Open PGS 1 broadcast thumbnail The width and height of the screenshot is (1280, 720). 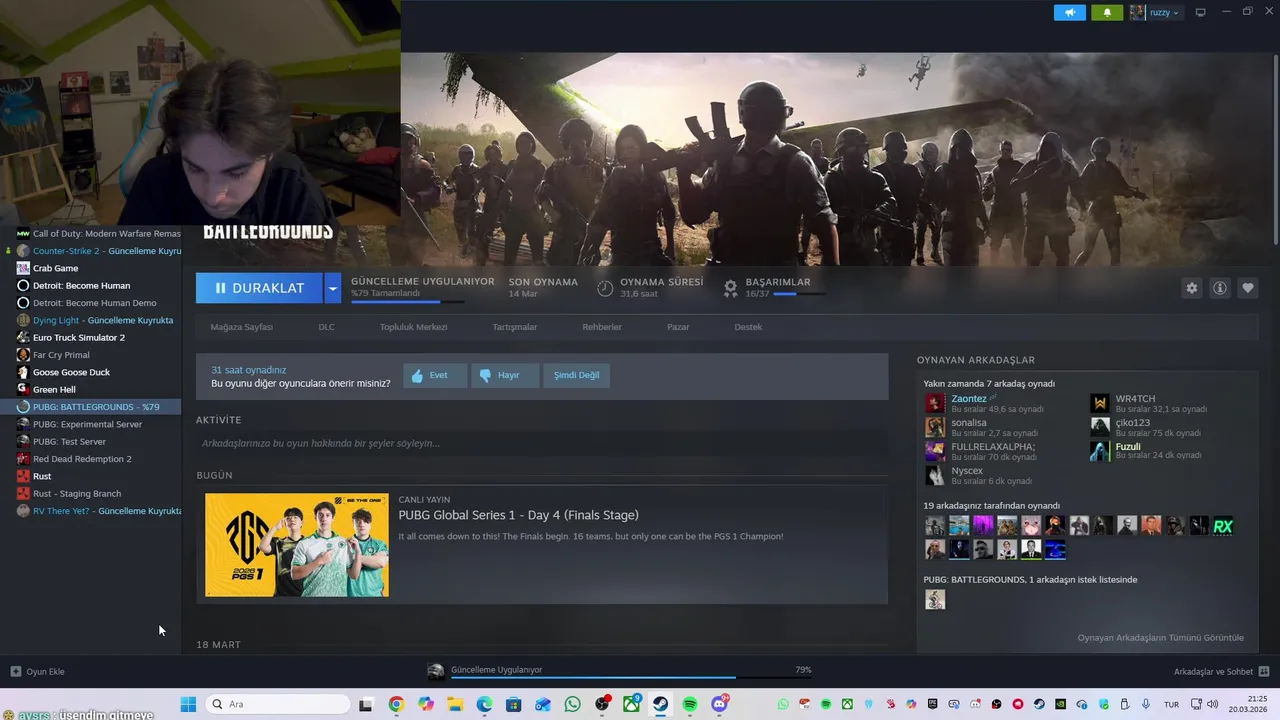(297, 545)
